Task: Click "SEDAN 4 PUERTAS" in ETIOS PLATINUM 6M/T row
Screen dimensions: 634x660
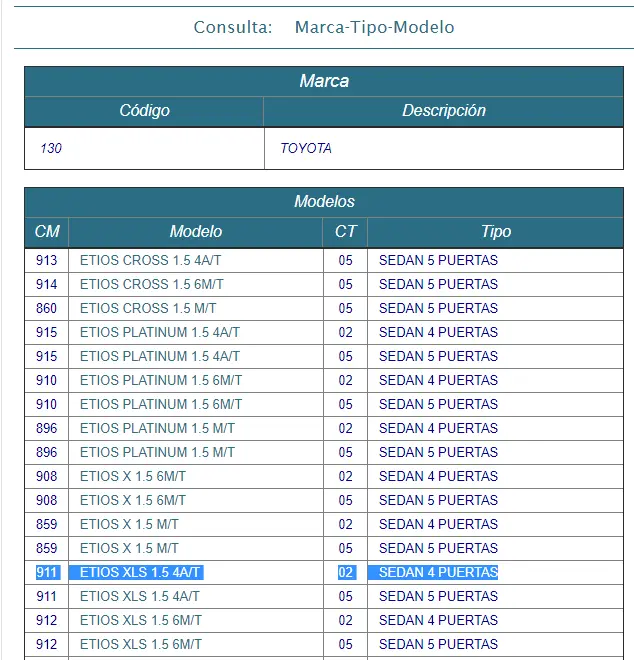Action: pos(438,380)
